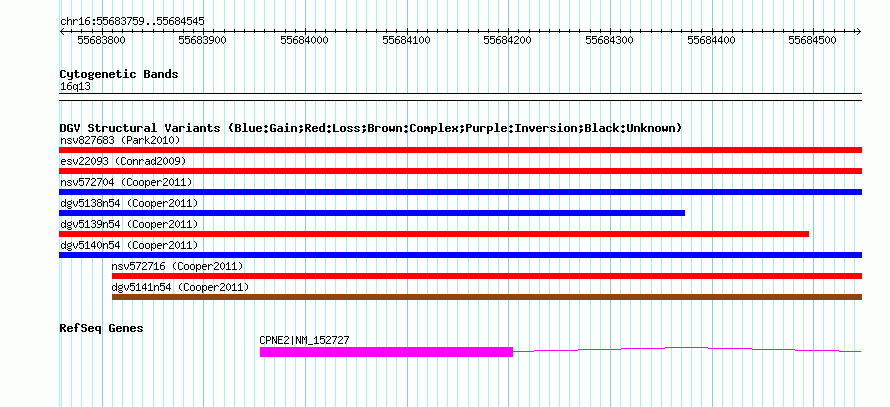Click ruler position 55684100
The width and height of the screenshot is (890, 407).
(x=406, y=40)
